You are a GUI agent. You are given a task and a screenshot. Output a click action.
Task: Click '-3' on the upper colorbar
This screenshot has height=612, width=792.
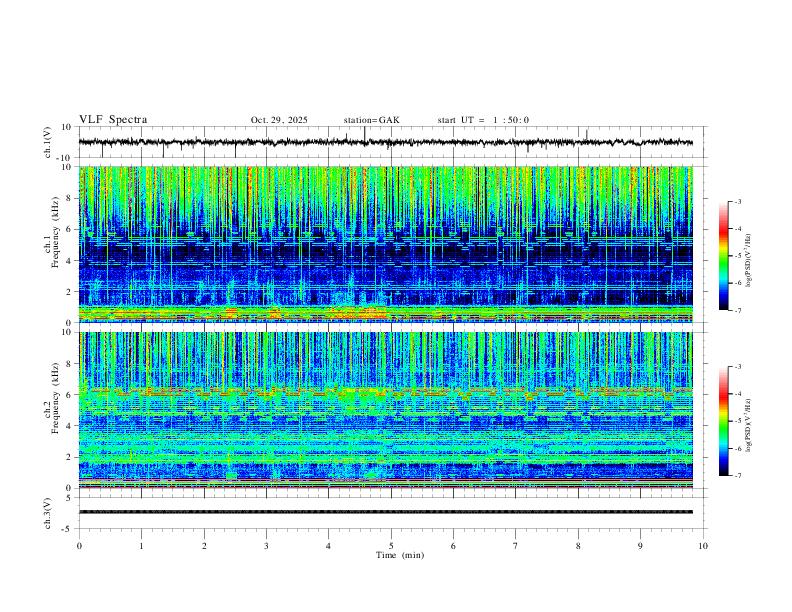[x=737, y=201]
